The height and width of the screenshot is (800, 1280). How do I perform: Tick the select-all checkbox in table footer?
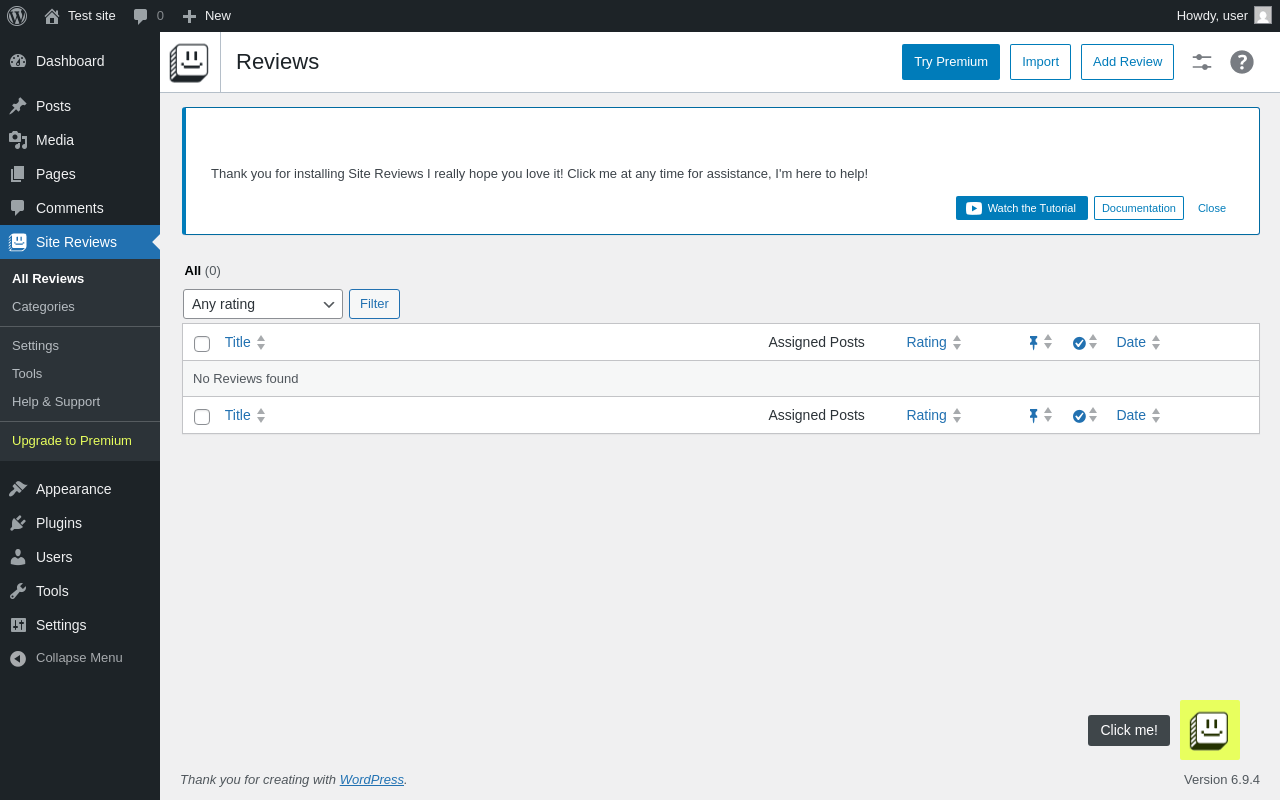tap(202, 417)
